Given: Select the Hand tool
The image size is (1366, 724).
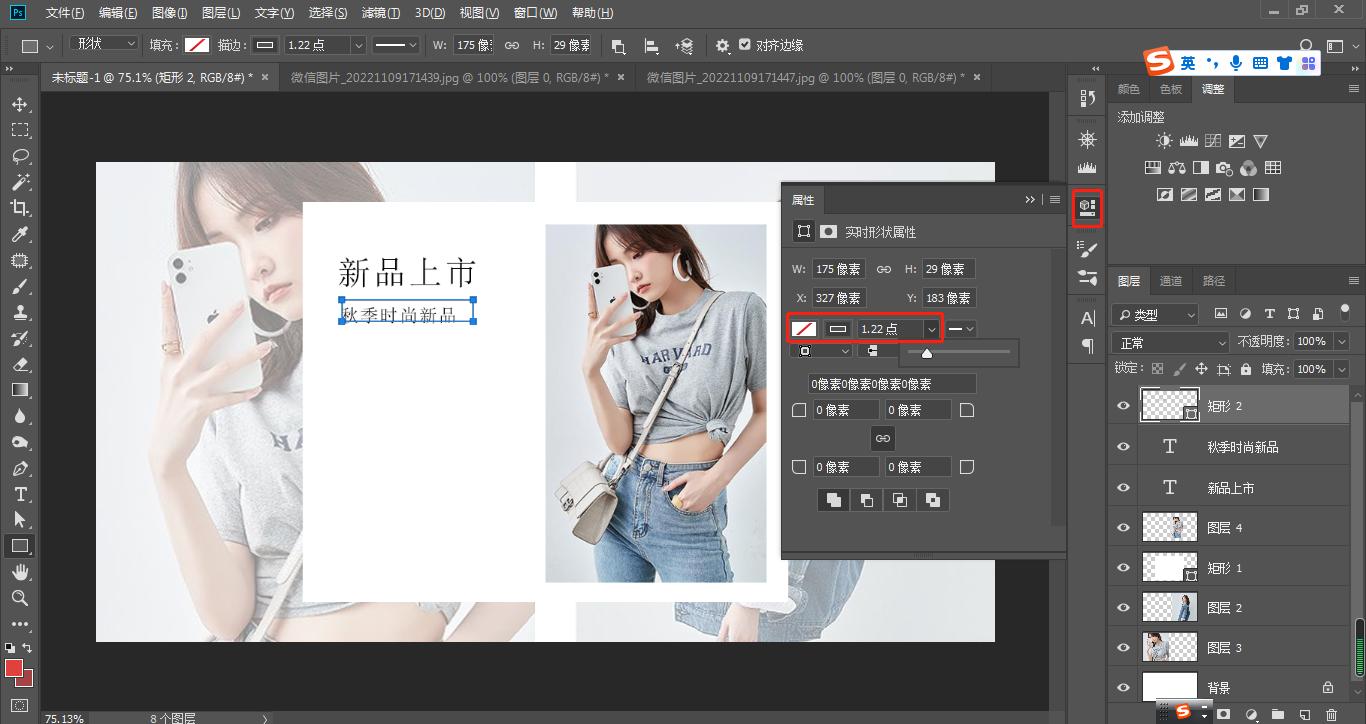Looking at the screenshot, I should (x=20, y=571).
